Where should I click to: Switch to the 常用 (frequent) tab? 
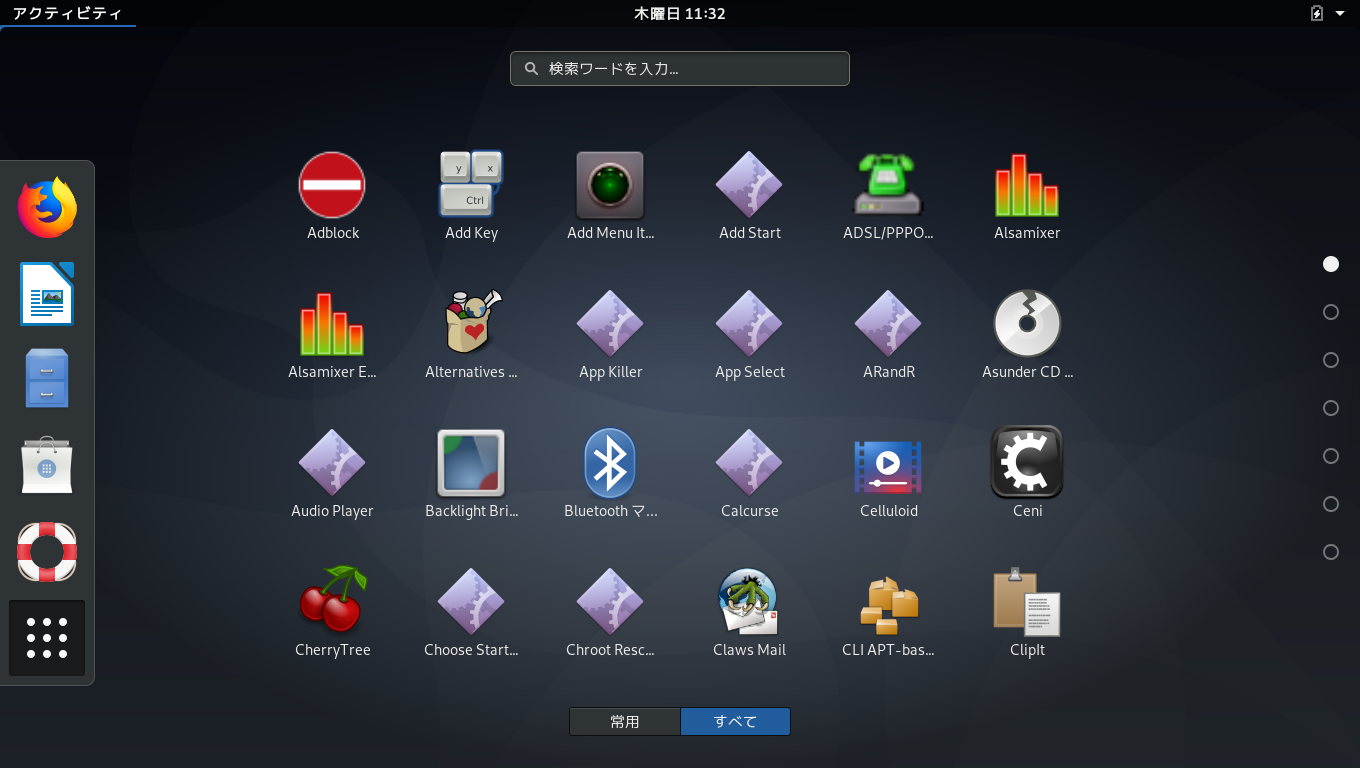point(625,721)
